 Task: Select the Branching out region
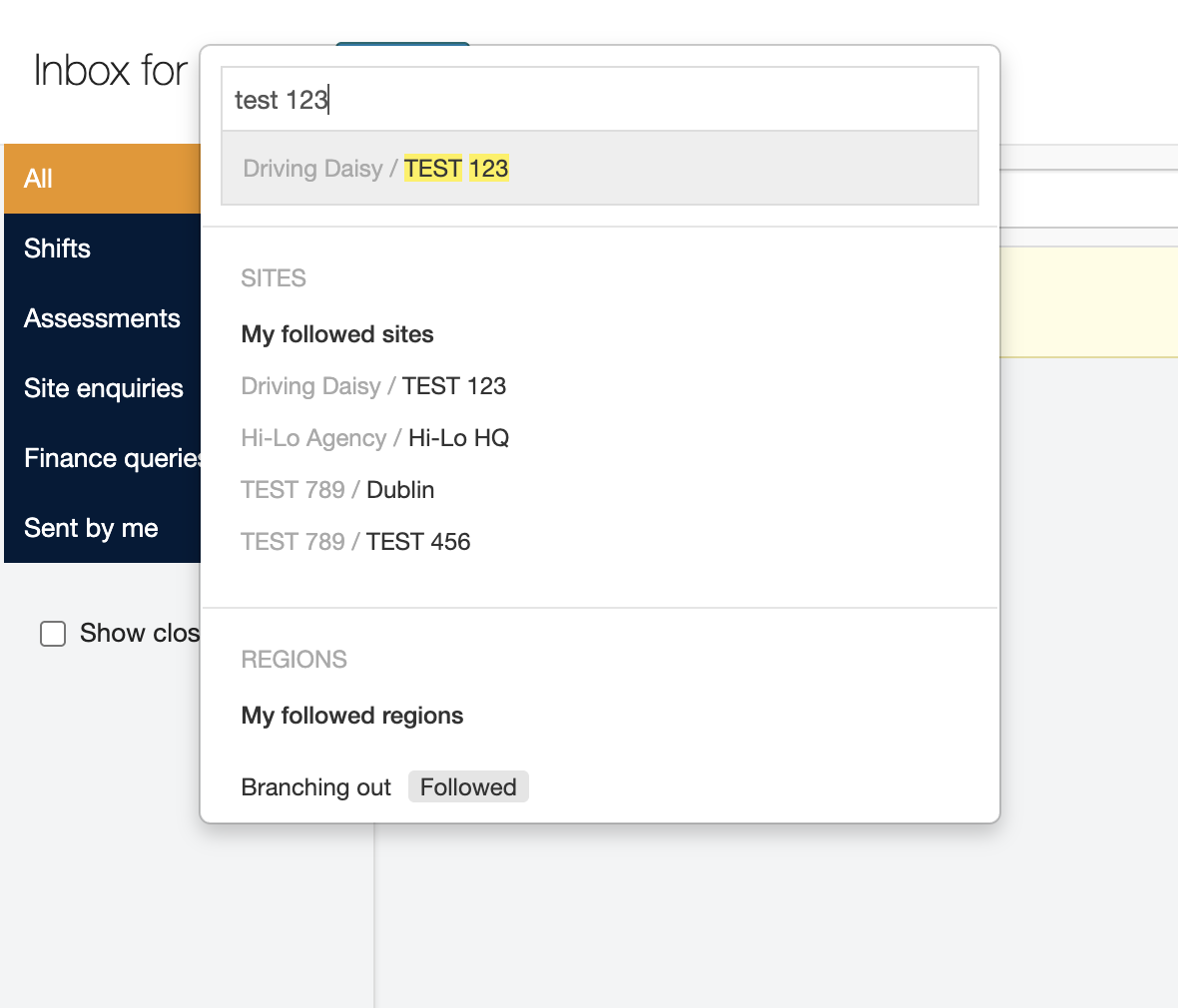pos(316,787)
